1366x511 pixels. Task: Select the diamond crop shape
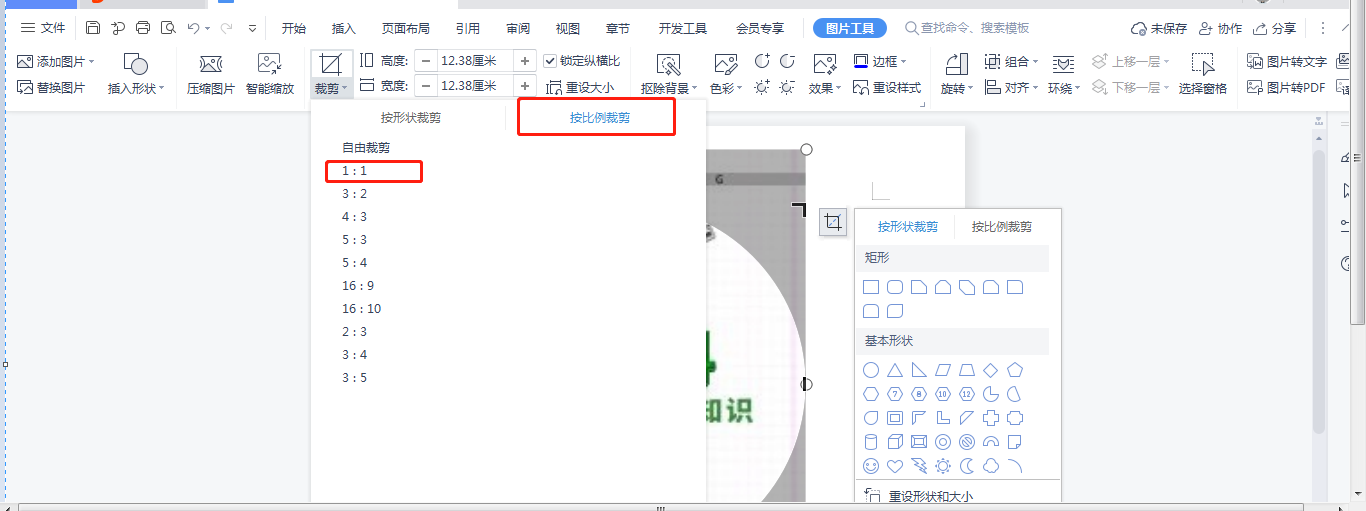click(x=991, y=370)
